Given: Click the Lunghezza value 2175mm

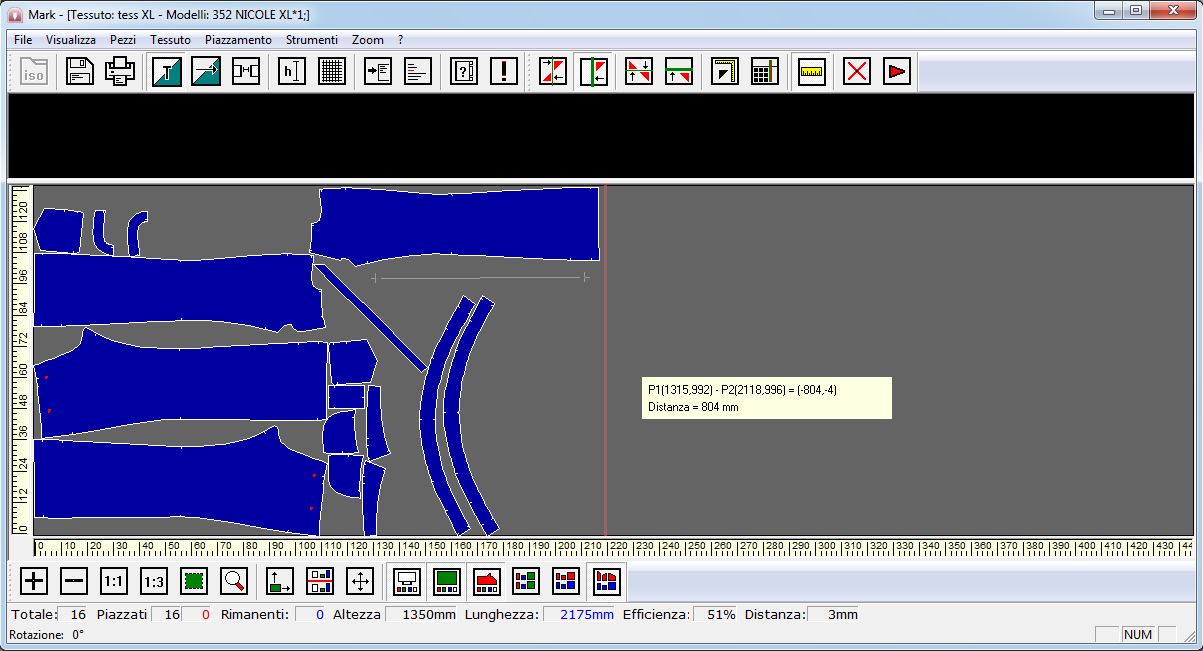Looking at the screenshot, I should click(x=580, y=614).
